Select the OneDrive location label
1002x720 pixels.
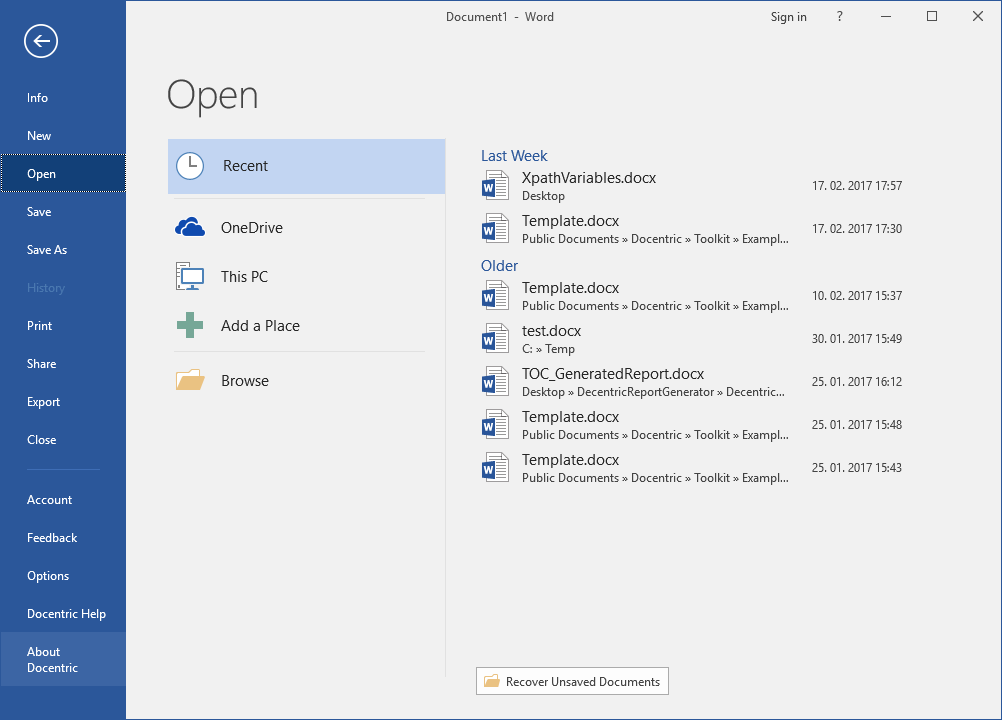[x=252, y=227]
